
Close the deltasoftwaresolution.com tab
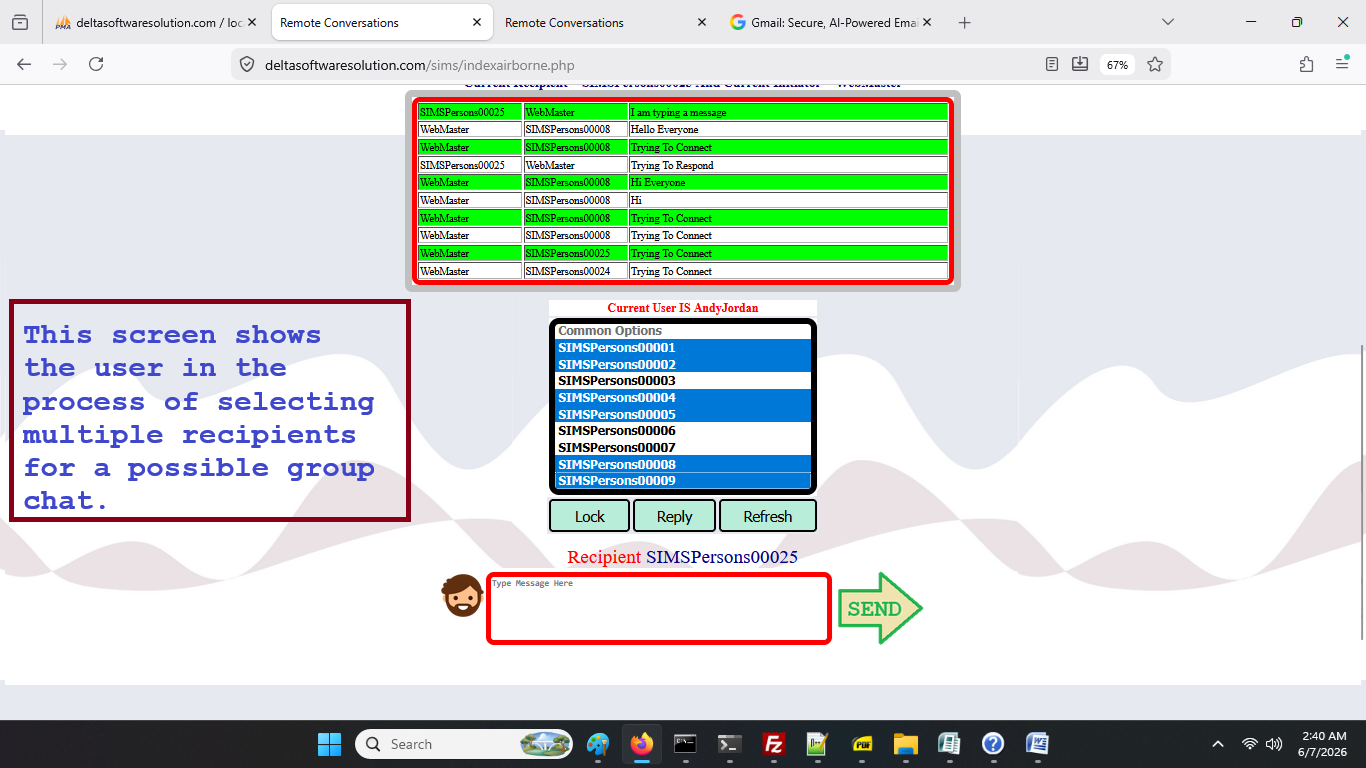pos(251,22)
